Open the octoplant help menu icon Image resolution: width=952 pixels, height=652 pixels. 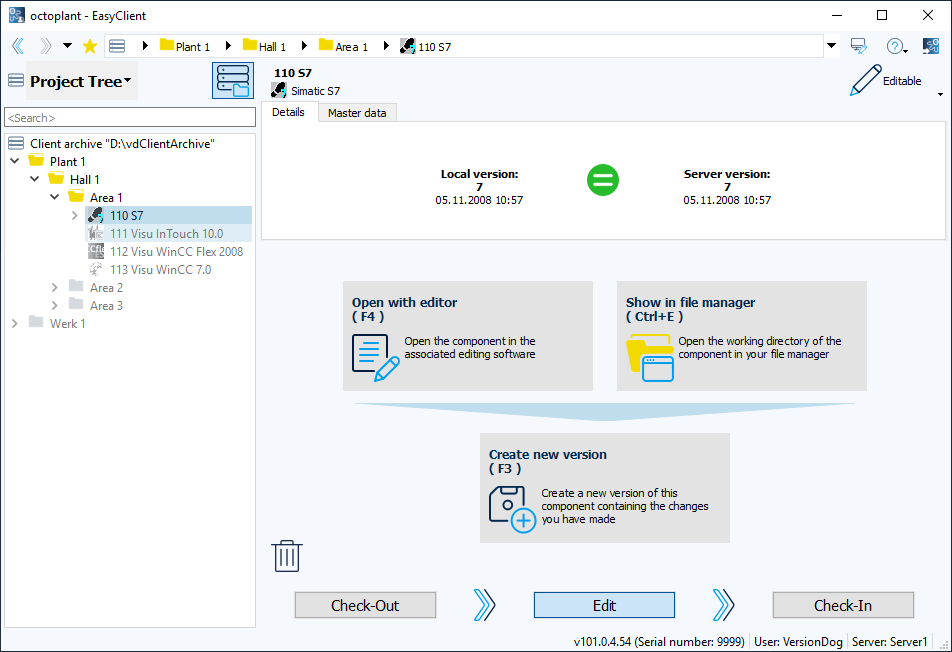[x=896, y=46]
